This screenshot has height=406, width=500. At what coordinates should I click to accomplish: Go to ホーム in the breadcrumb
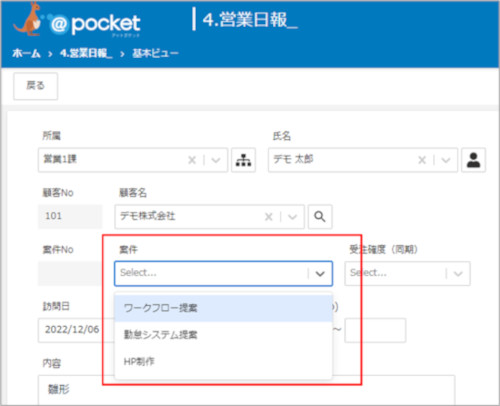[x=26, y=53]
